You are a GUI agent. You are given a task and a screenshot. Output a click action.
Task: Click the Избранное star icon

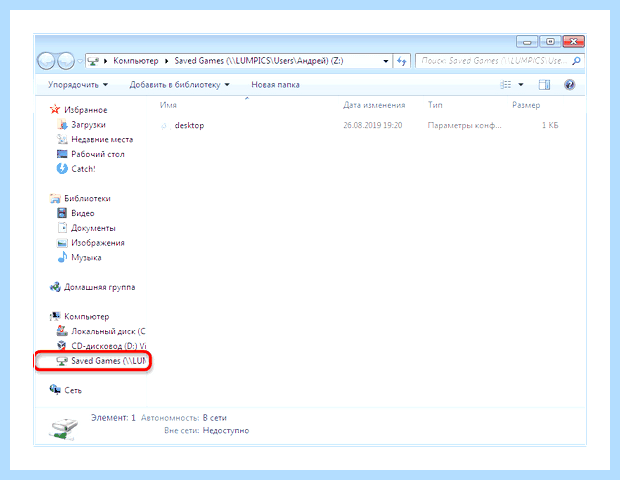click(55, 110)
